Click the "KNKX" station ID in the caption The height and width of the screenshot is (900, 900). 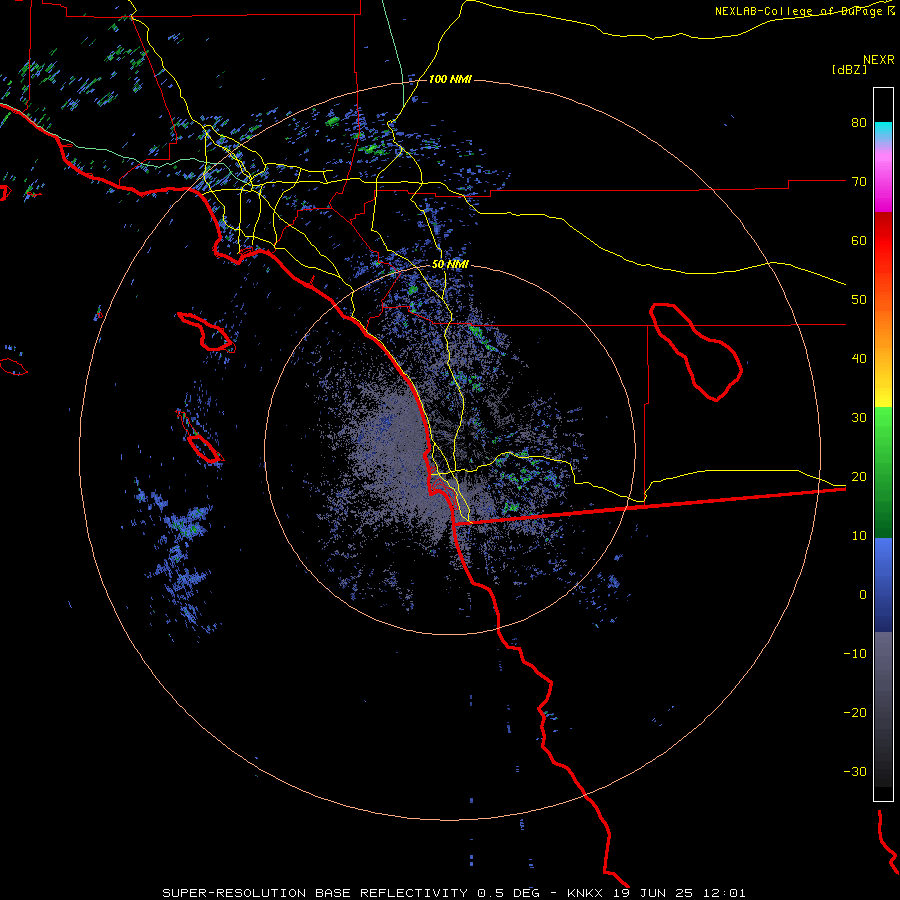point(584,893)
